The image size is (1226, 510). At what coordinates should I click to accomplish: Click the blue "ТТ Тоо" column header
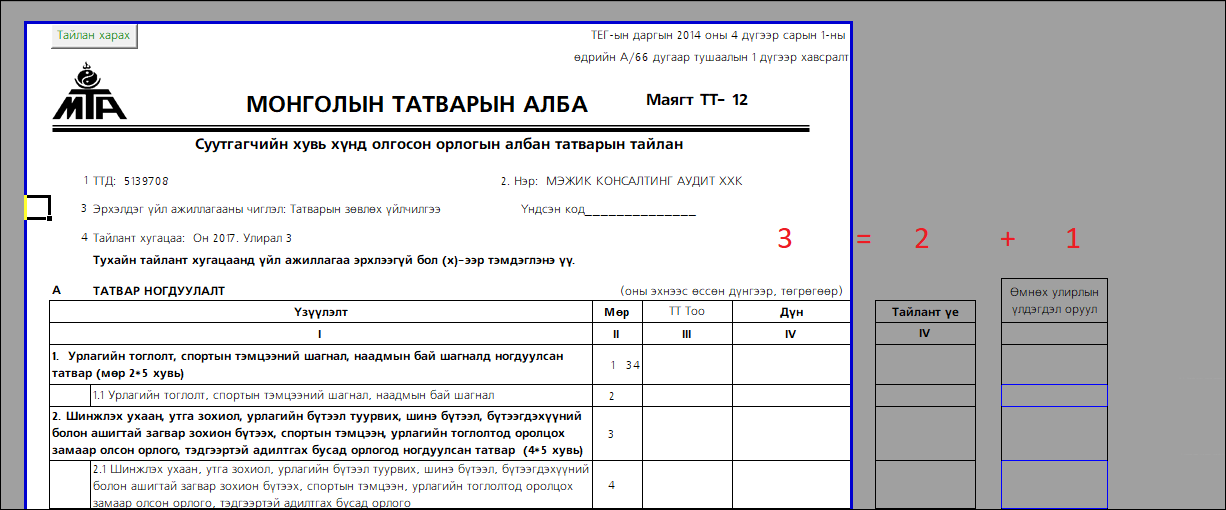point(687,312)
